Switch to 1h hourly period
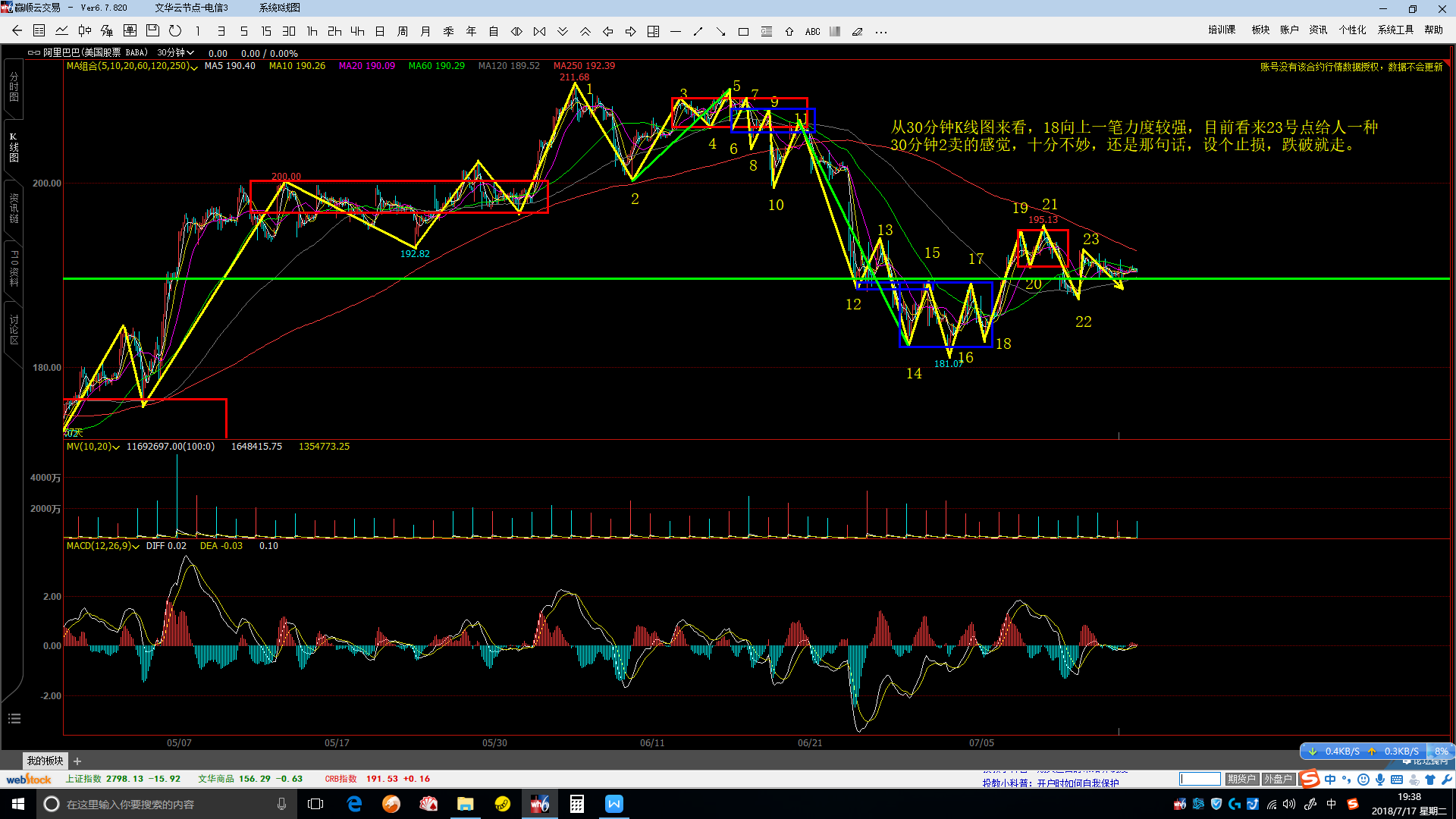Image resolution: width=1456 pixels, height=819 pixels. (312, 31)
